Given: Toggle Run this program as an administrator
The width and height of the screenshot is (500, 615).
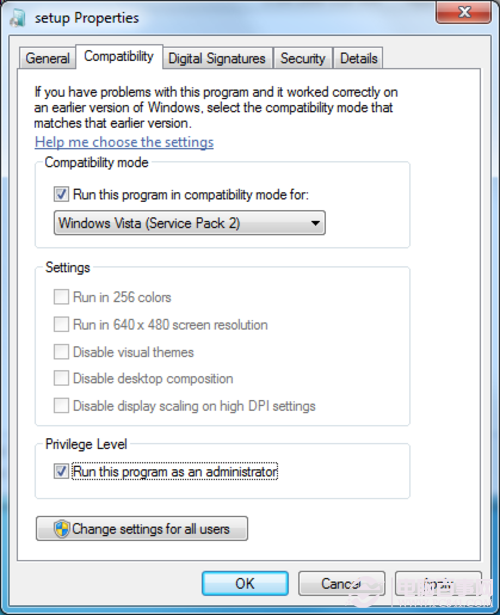Looking at the screenshot, I should (61, 471).
